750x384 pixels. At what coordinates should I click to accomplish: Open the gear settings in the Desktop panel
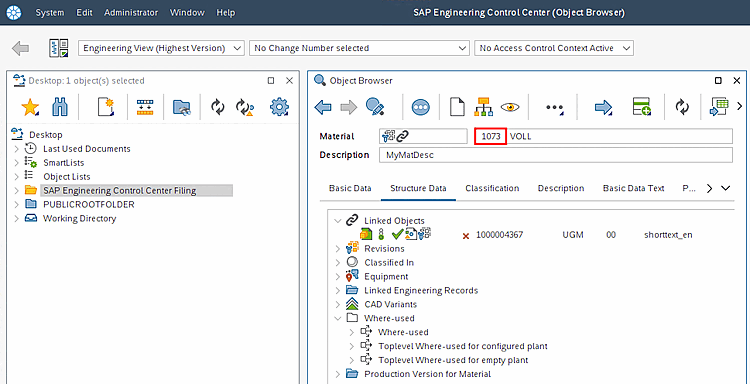coord(279,107)
